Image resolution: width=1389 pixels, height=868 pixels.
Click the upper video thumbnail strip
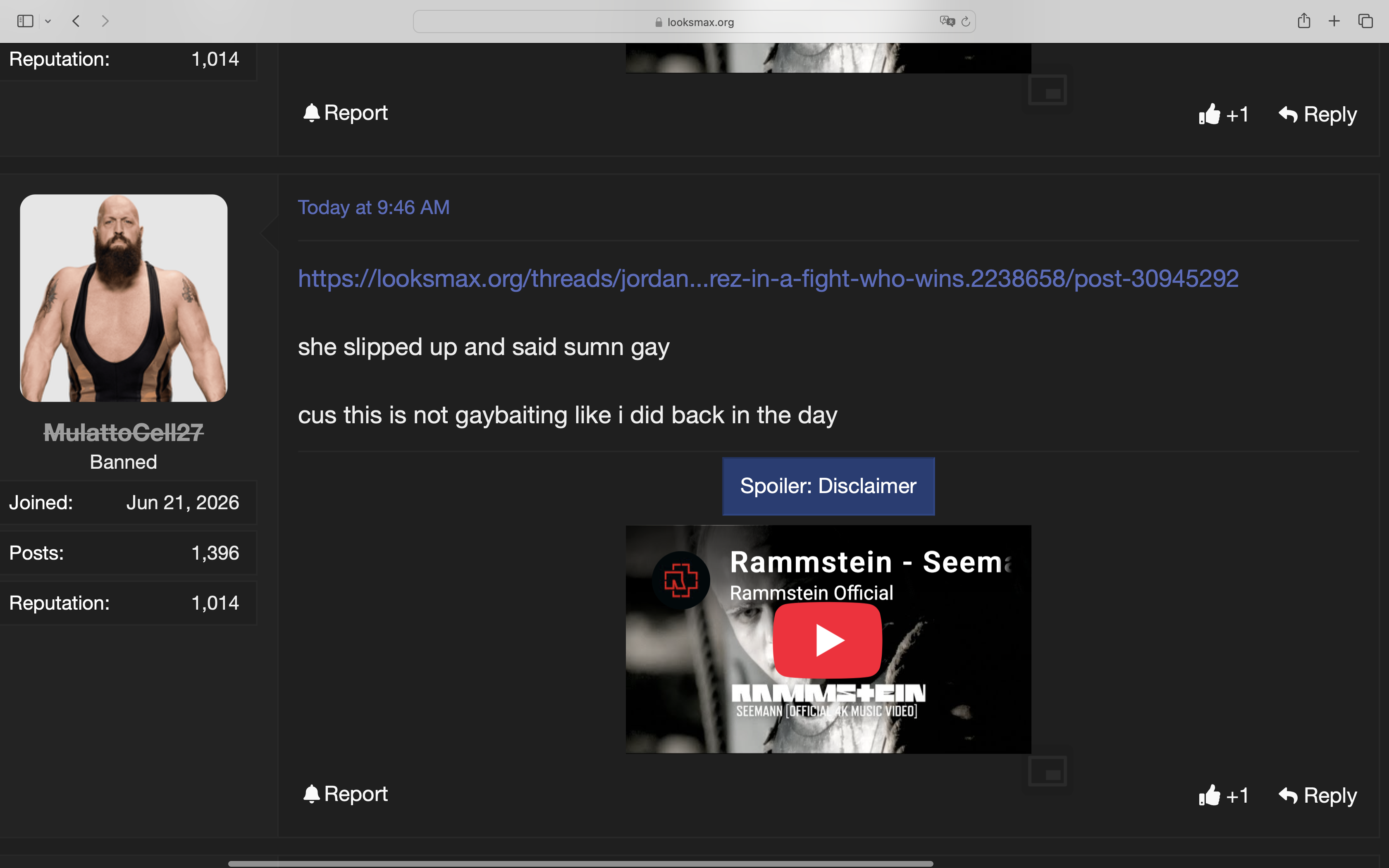[828, 58]
